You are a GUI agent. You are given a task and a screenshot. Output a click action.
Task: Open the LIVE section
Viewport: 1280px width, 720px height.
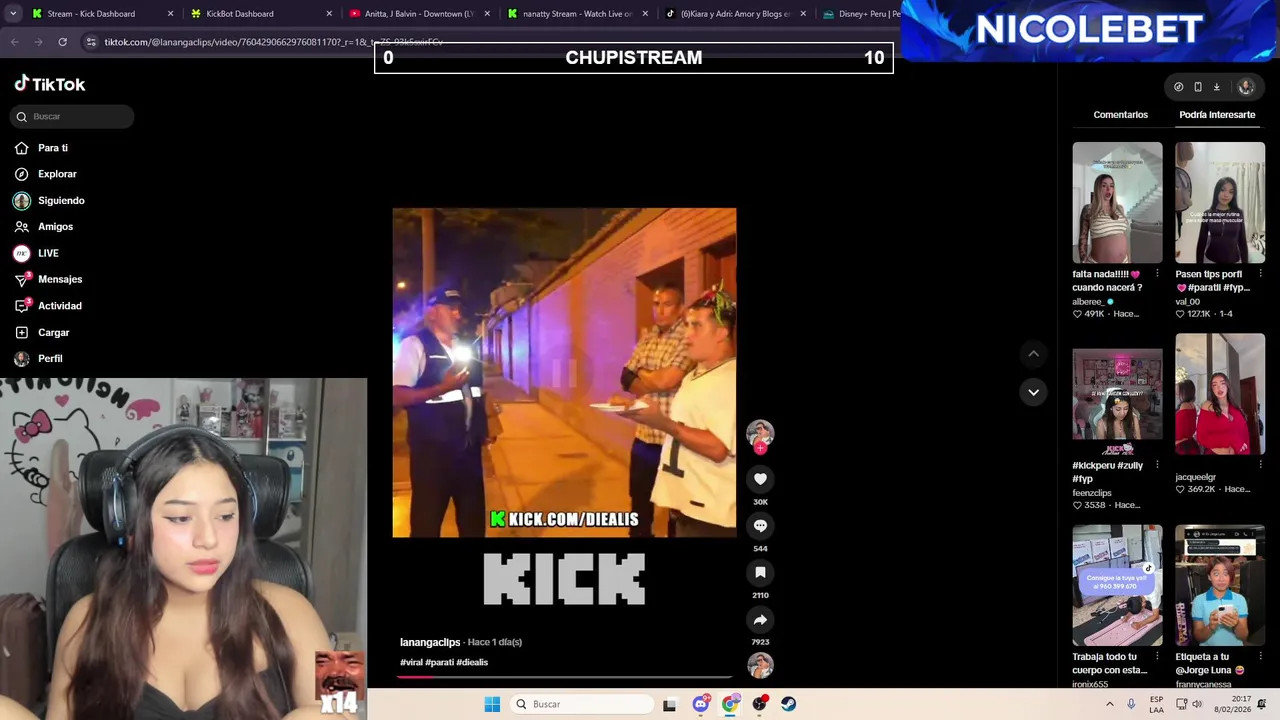pyautogui.click(x=37, y=253)
